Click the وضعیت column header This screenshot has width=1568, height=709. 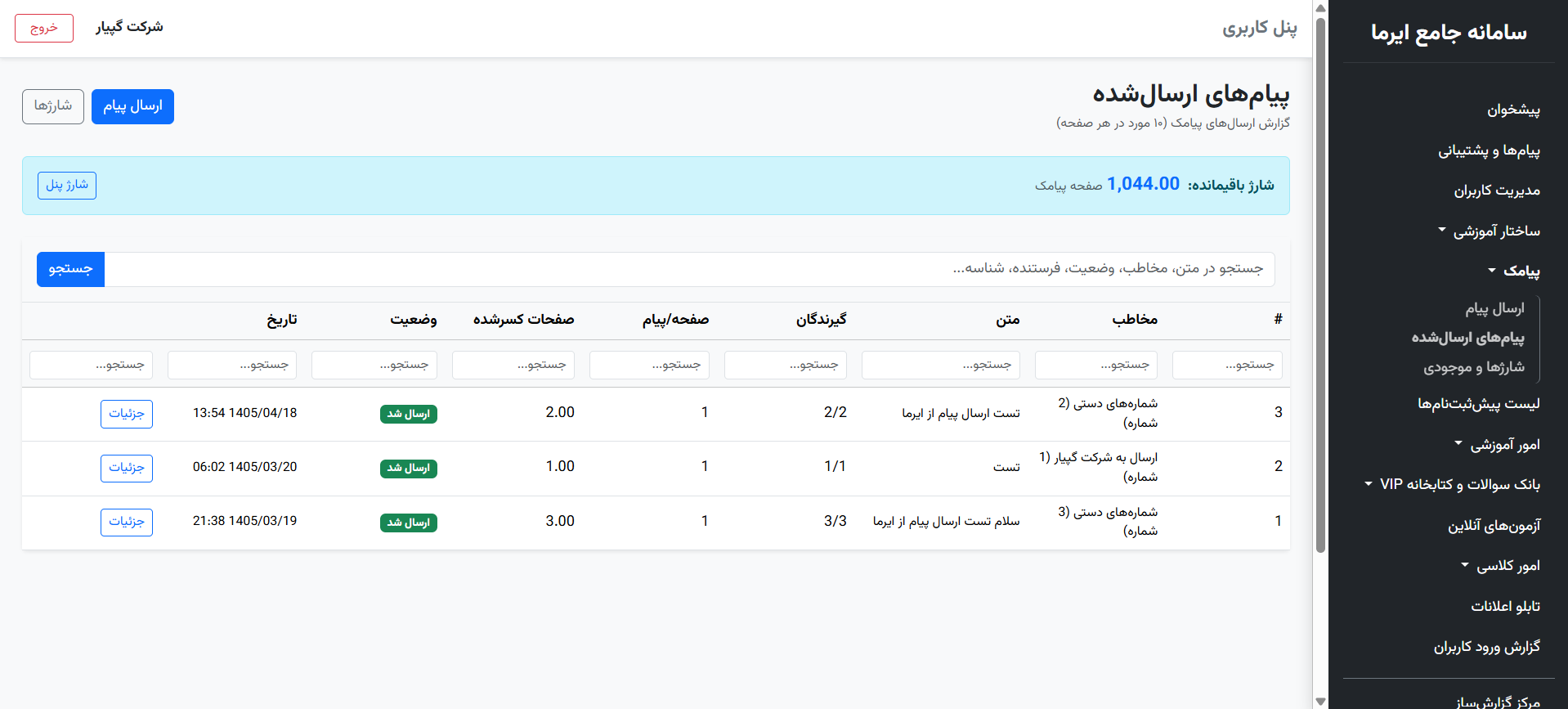414,320
